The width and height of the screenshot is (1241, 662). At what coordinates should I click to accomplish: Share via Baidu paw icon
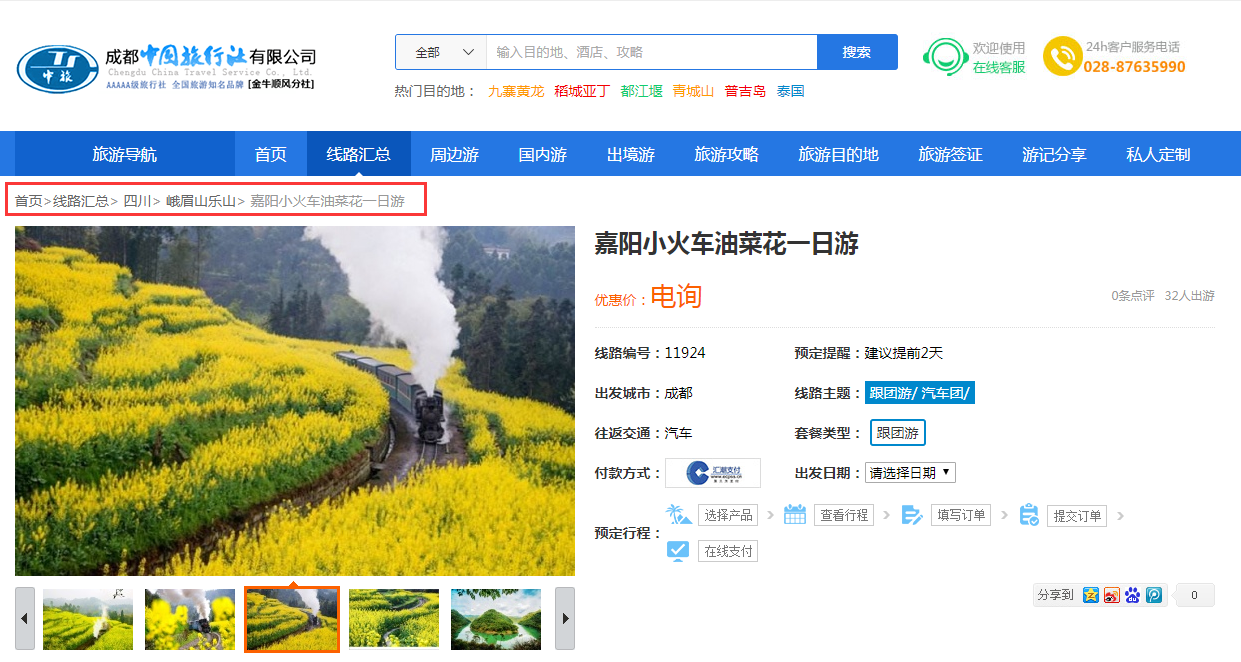[x=1133, y=595]
